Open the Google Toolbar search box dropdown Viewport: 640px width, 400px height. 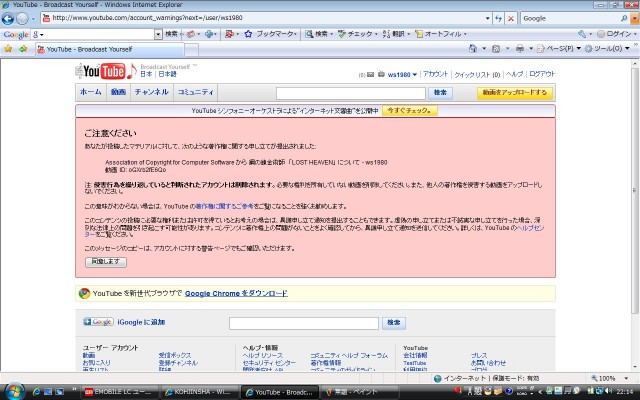[158, 35]
